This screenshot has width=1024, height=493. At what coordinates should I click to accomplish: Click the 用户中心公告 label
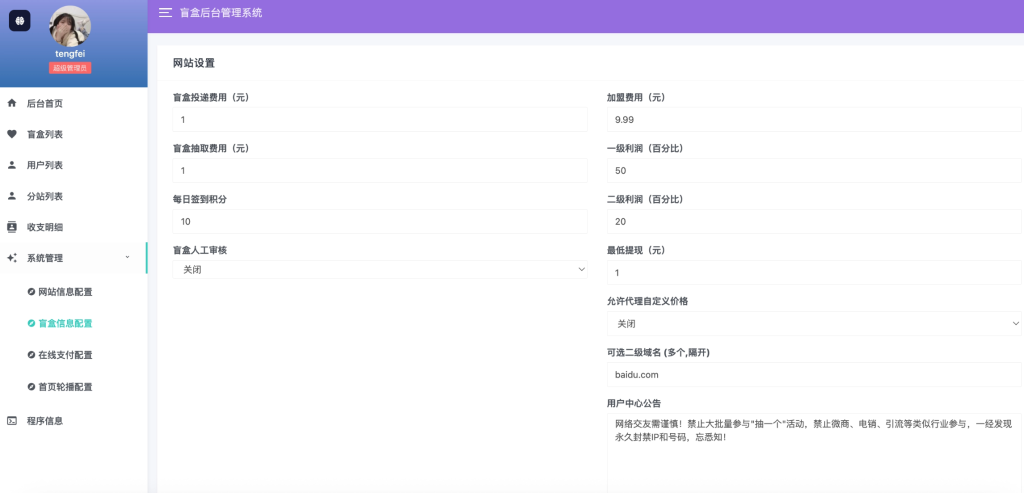tap(634, 404)
